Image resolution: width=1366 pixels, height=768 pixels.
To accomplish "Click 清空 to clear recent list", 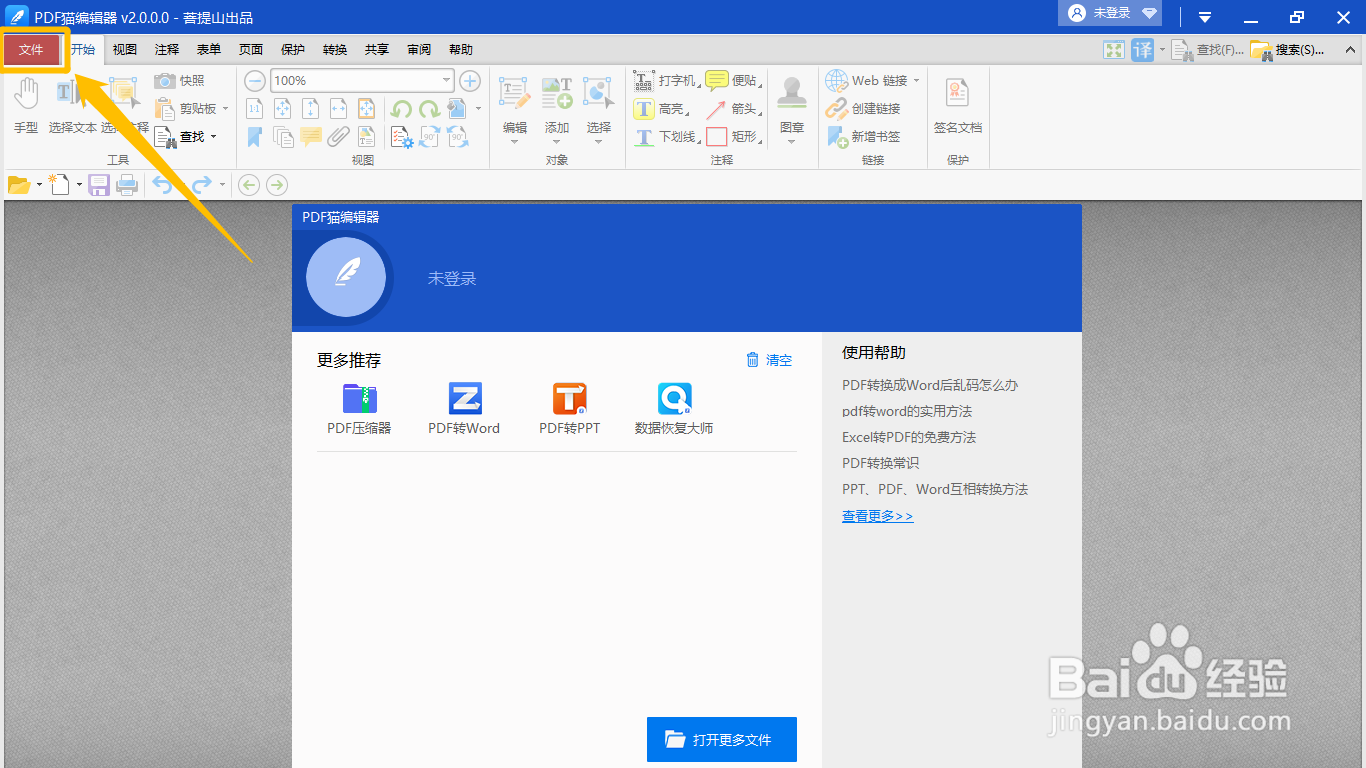I will (769, 360).
